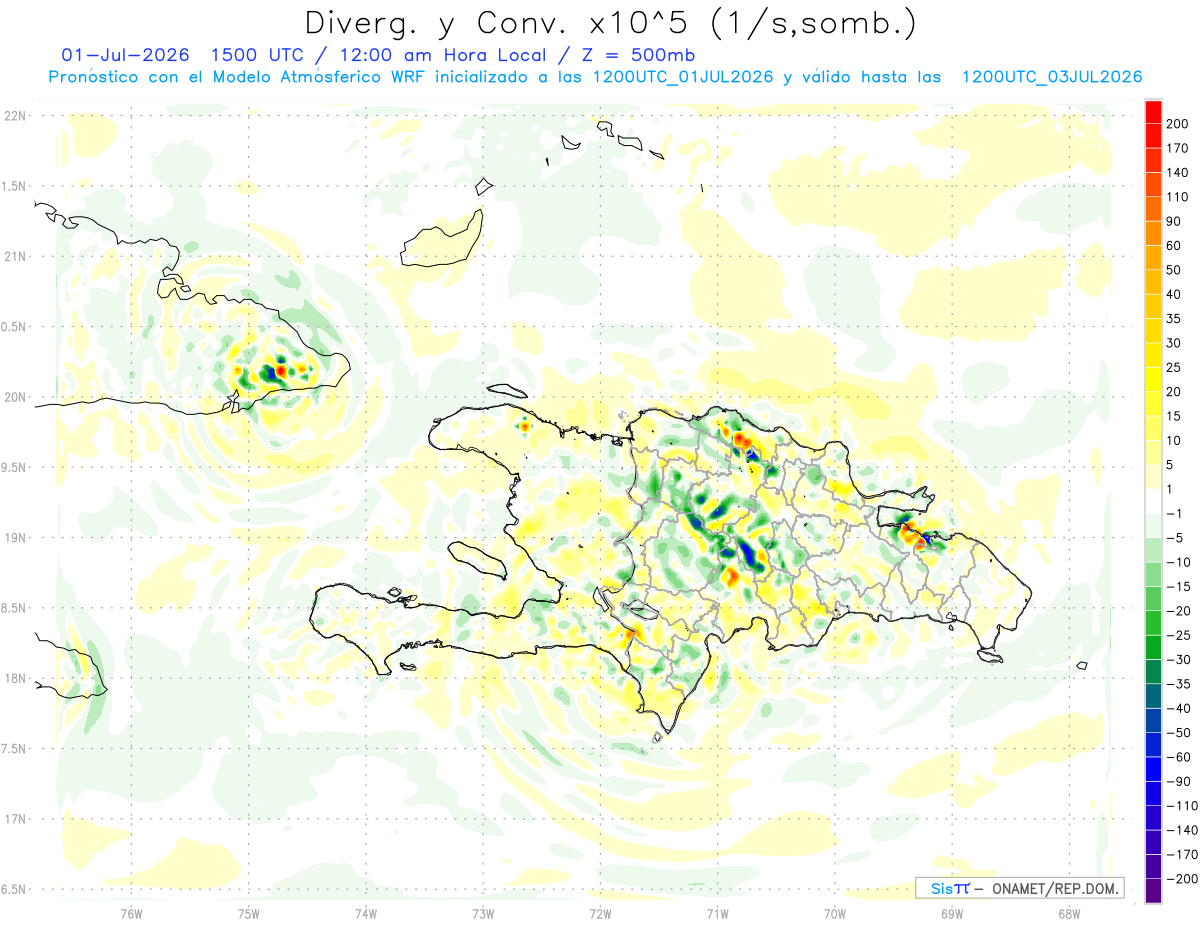Click the colorbar value '-200' at bottom
The width and height of the screenshot is (1200, 927).
tap(1180, 879)
